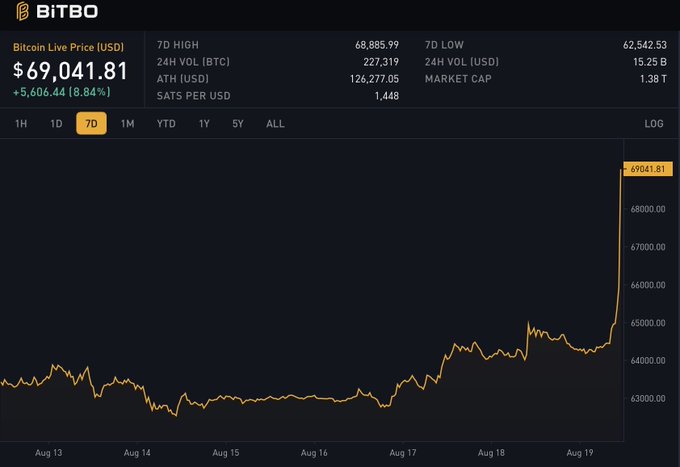The height and width of the screenshot is (467, 680).
Task: Click the Bitcoin Live Price (USD) heading
Action: (69, 47)
